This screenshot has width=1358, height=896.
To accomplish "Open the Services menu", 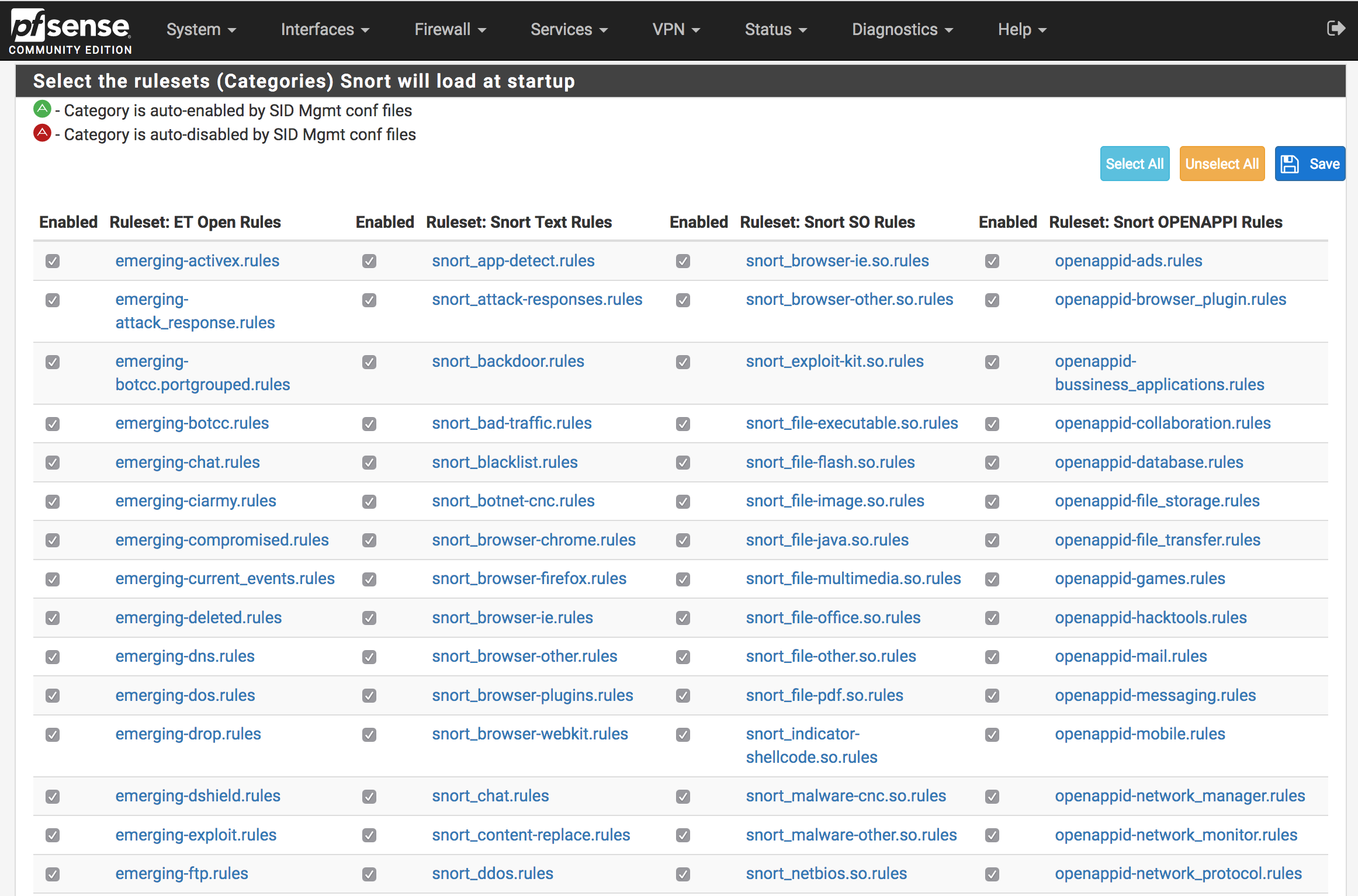I will [x=569, y=29].
